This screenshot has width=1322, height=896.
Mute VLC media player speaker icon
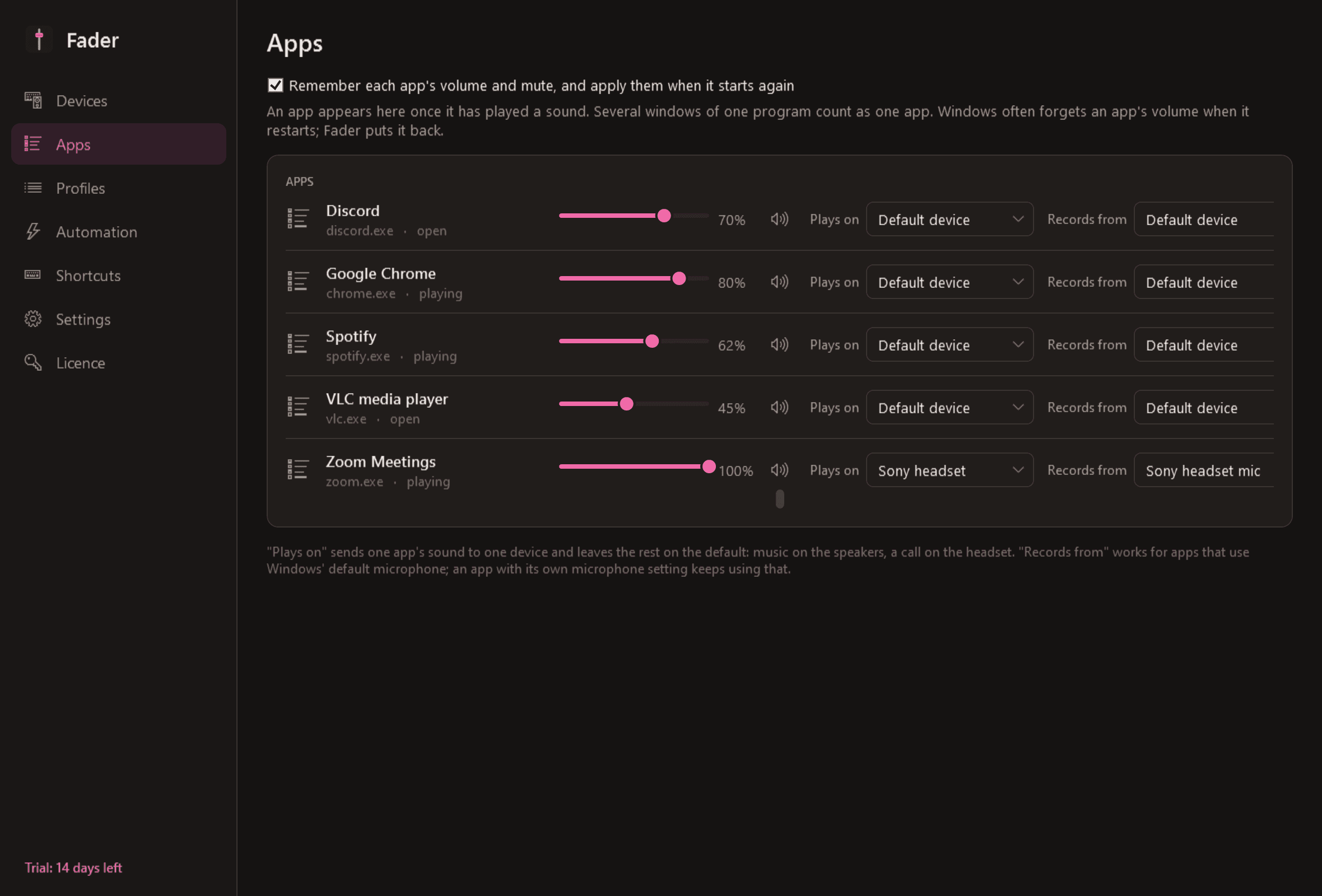(x=779, y=407)
